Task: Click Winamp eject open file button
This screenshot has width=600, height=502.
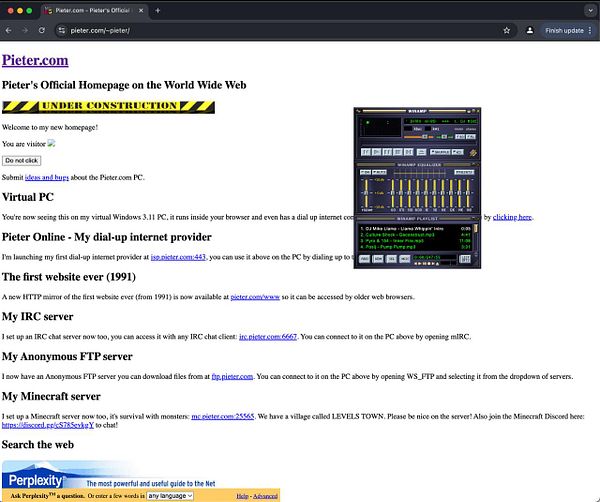Action: (421, 152)
